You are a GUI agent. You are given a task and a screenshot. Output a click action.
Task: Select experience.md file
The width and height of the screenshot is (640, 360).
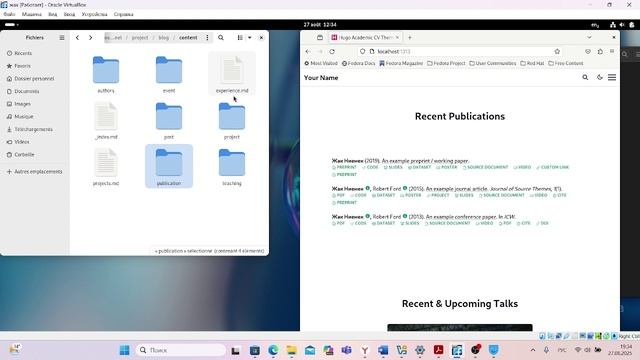point(232,74)
